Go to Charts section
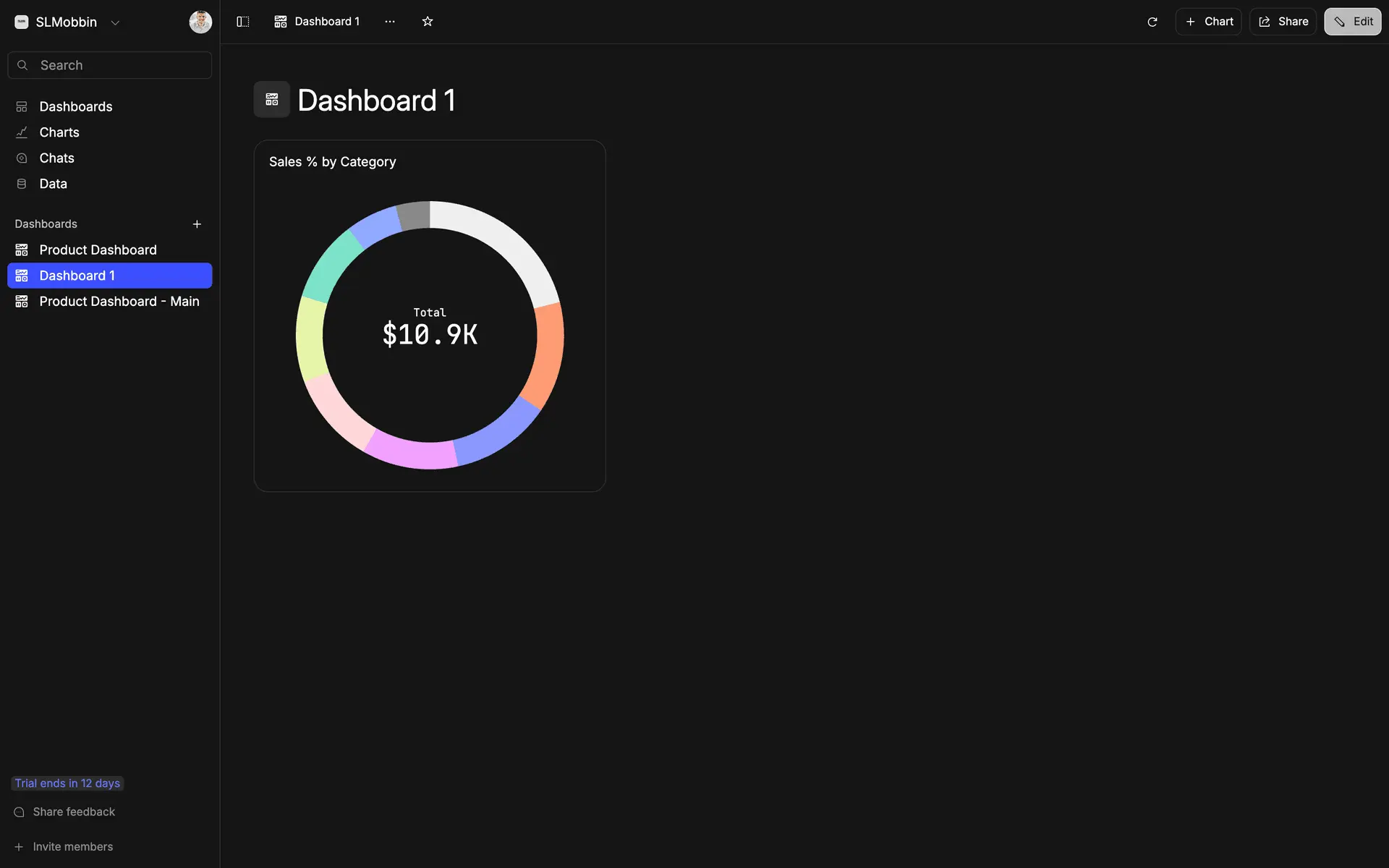 pos(59,132)
